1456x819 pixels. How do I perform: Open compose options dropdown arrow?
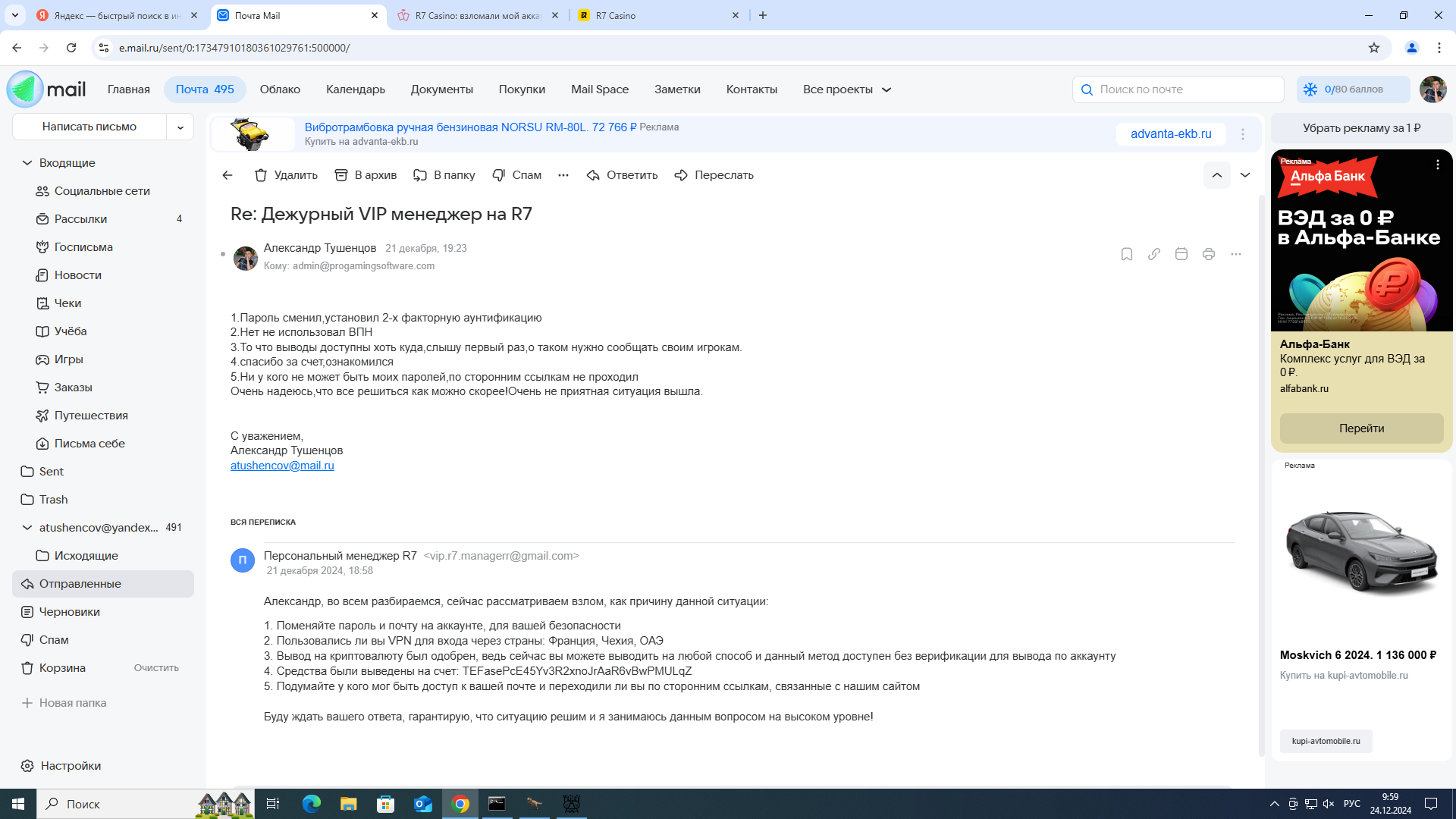(x=180, y=127)
